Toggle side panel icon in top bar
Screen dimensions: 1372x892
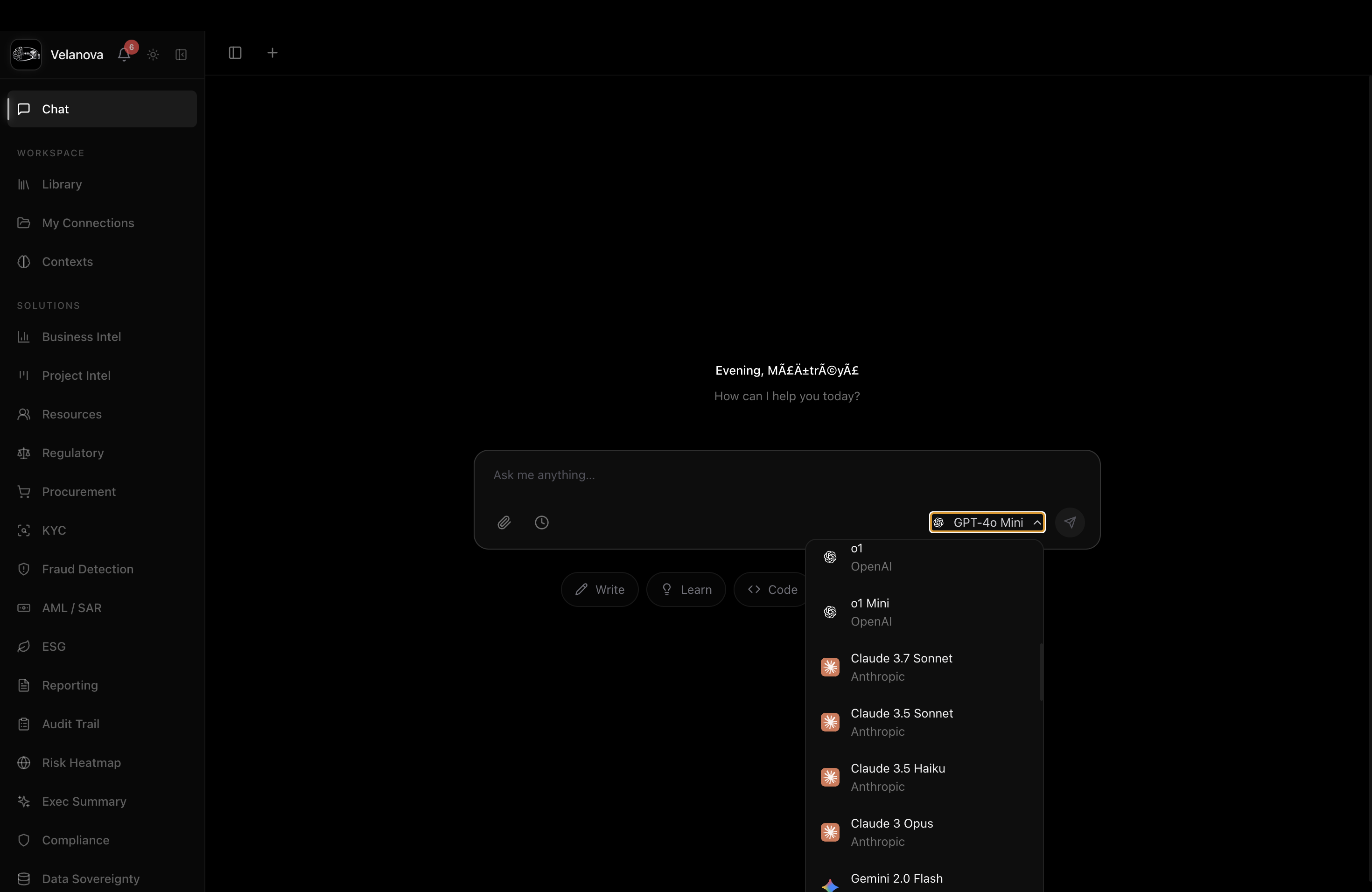tap(235, 53)
